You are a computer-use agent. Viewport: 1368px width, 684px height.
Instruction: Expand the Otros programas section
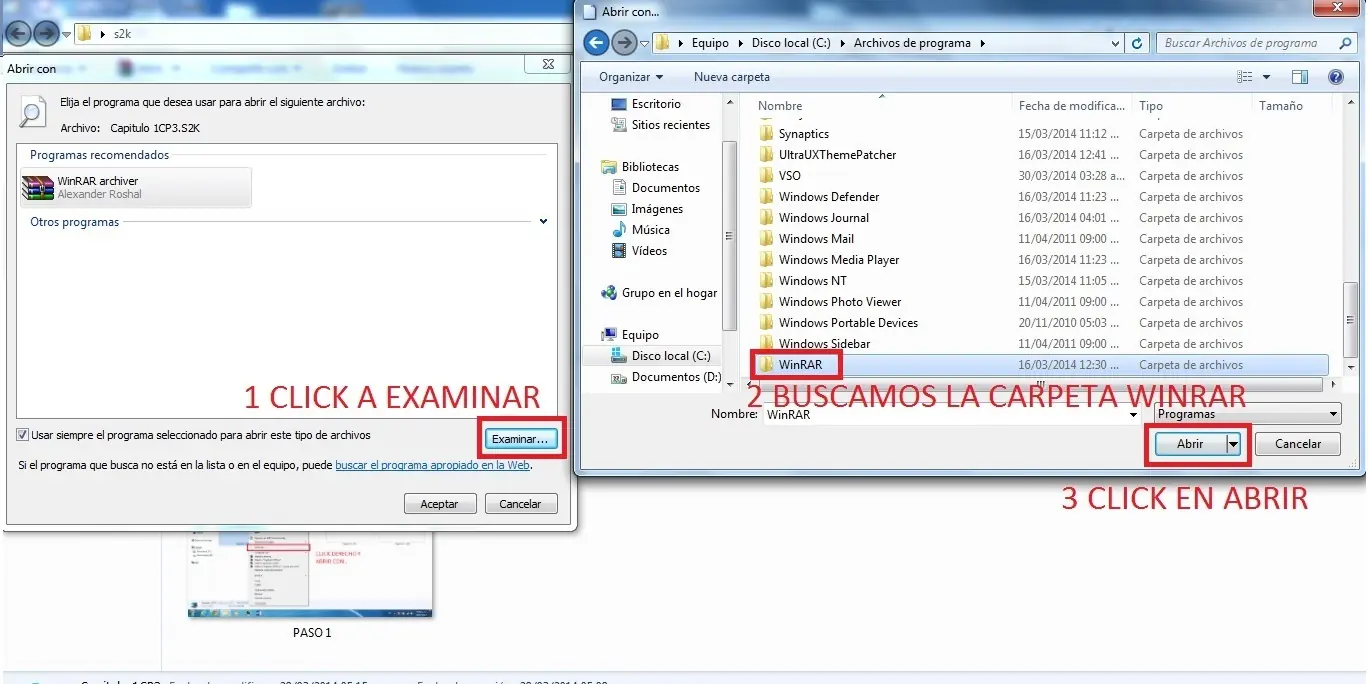point(544,222)
